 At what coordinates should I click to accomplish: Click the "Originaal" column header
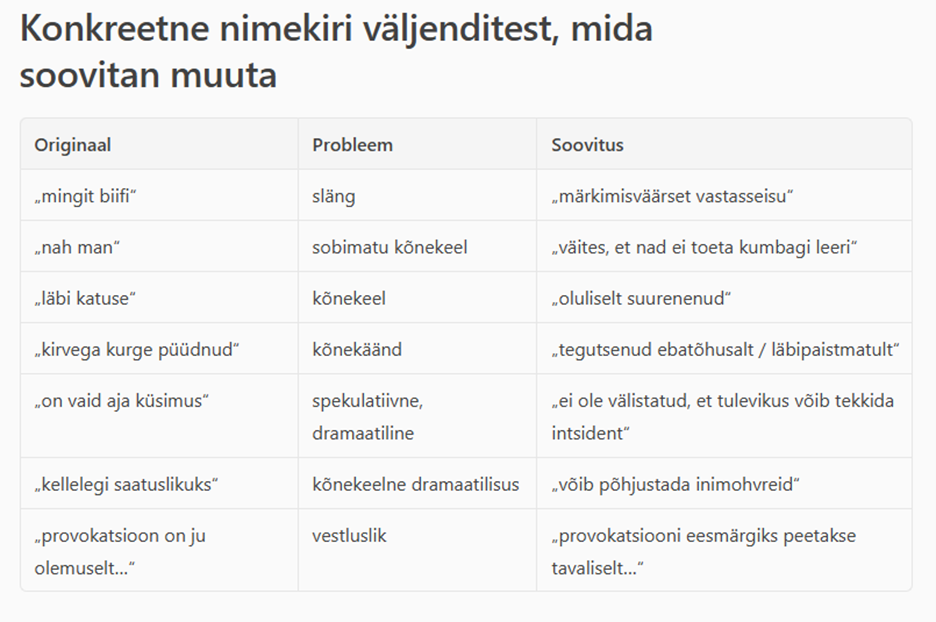pos(73,145)
